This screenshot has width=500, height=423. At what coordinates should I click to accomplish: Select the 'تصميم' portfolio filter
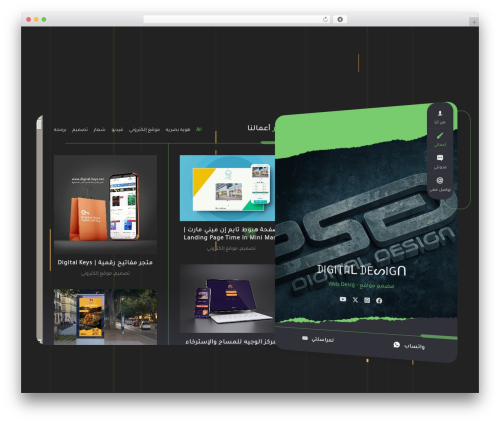click(80, 129)
